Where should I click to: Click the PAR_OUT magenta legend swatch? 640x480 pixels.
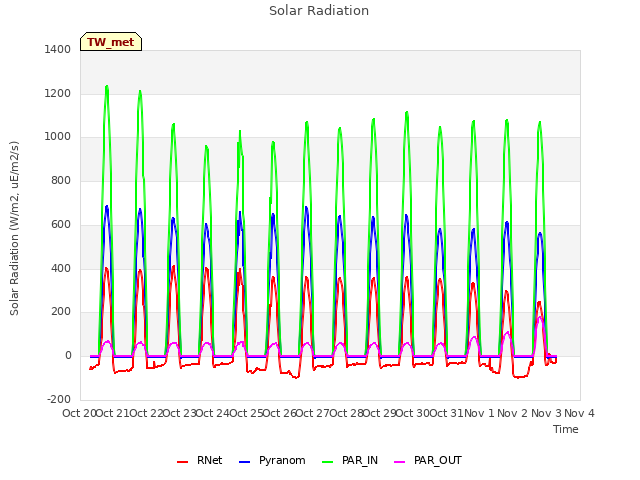(x=400, y=462)
